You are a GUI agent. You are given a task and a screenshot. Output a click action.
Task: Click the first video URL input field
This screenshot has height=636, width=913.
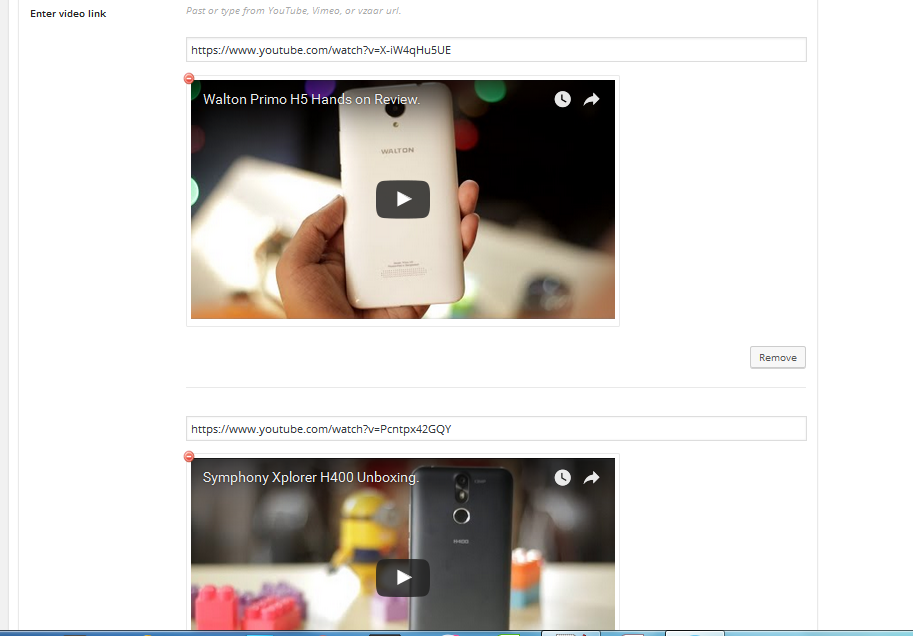(x=496, y=50)
